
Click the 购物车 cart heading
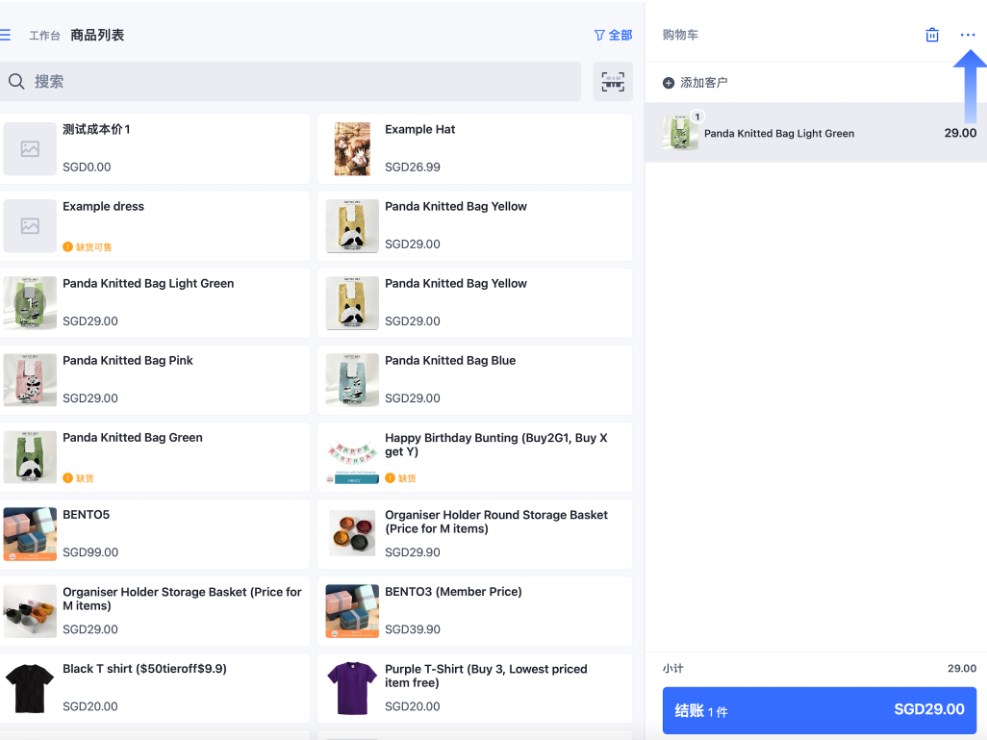[x=680, y=35]
